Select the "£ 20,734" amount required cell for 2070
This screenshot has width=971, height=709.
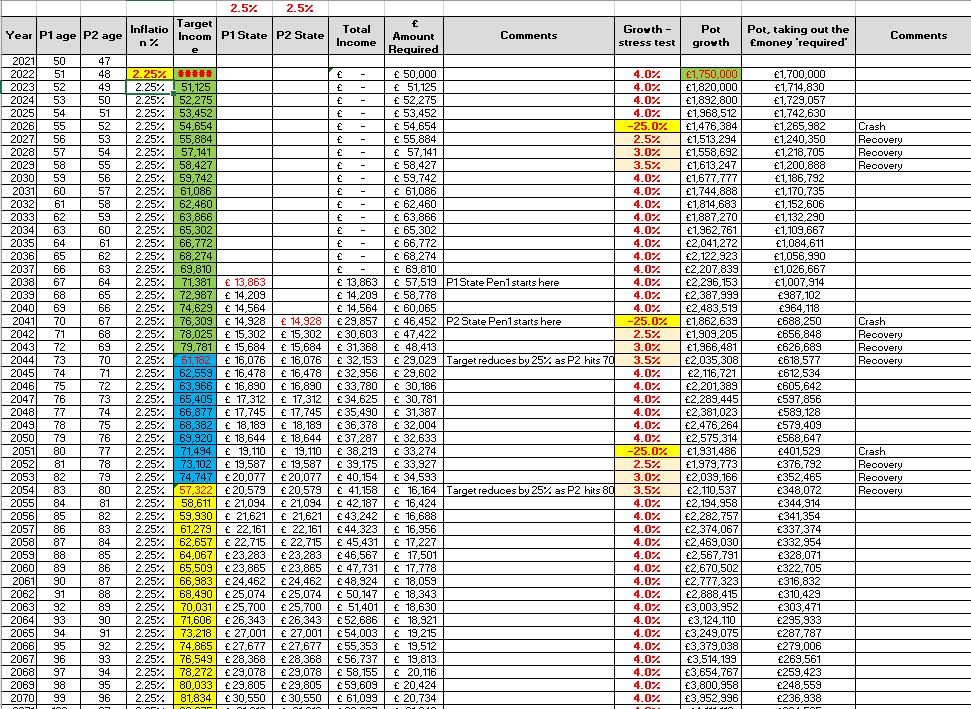pos(414,698)
